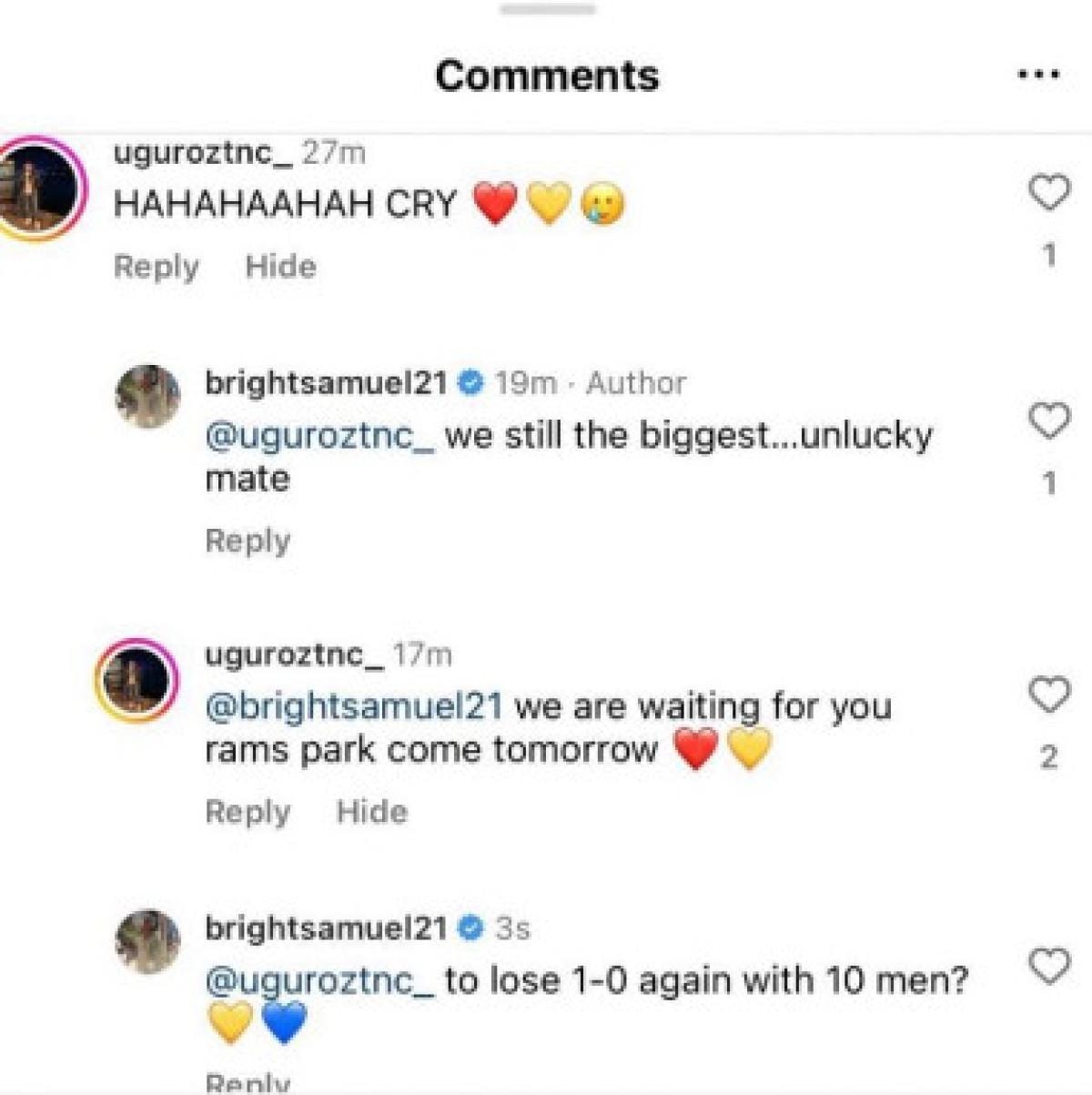Open brightsamuel21 avatar on 3s reply
The width and height of the screenshot is (1092, 1095).
coord(148,941)
